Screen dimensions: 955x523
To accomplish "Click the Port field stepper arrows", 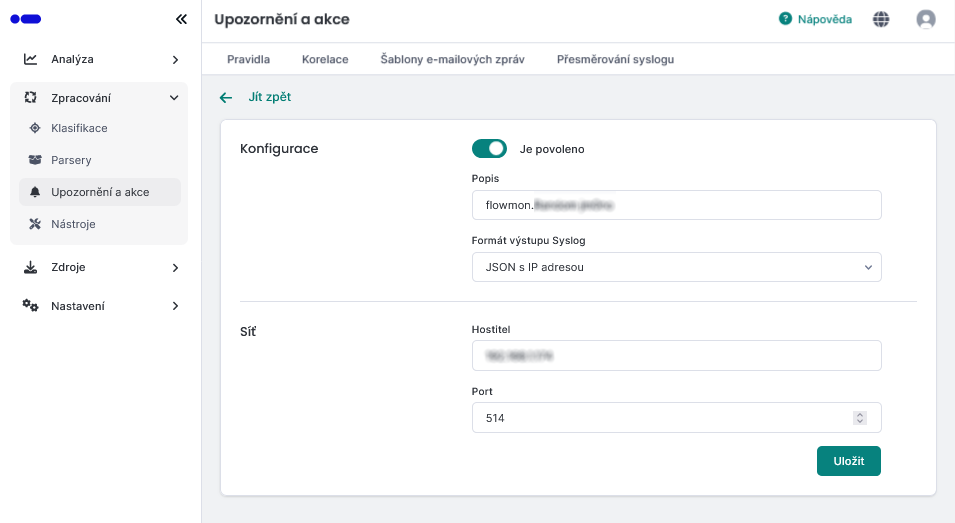I will (x=860, y=418).
